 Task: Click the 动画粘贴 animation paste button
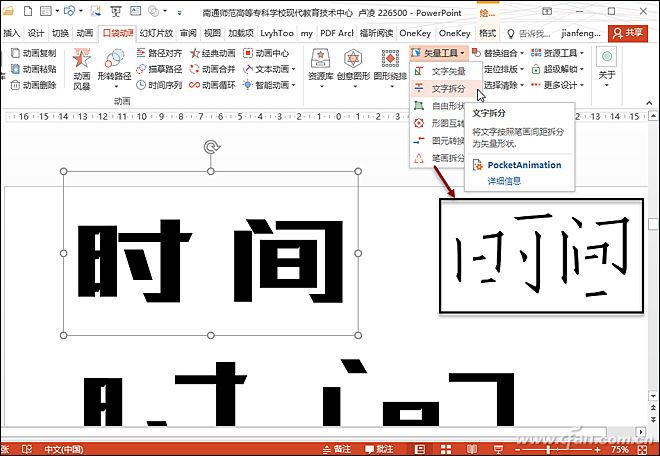coord(34,69)
